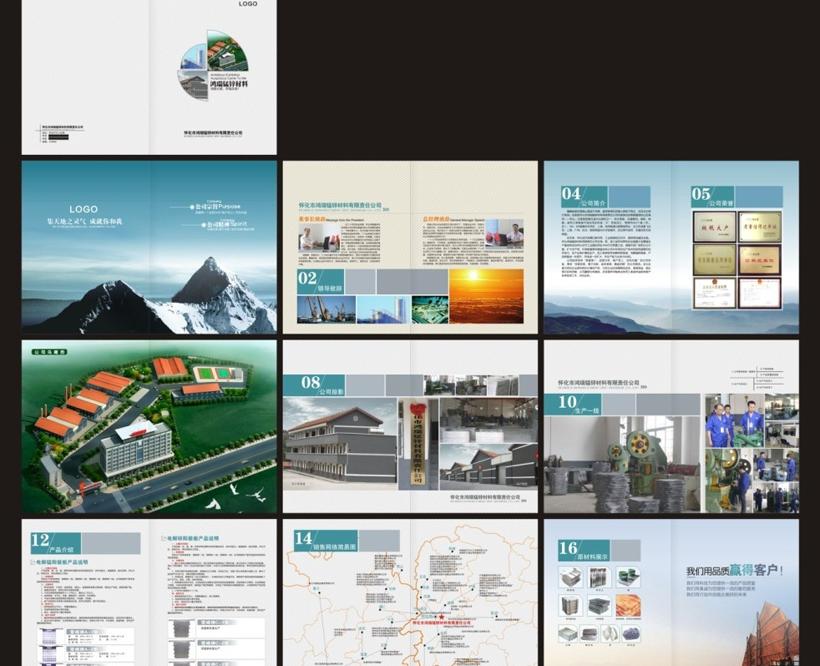
Task: Click the vertical company signboard photo
Action: pyautogui.click(x=417, y=443)
